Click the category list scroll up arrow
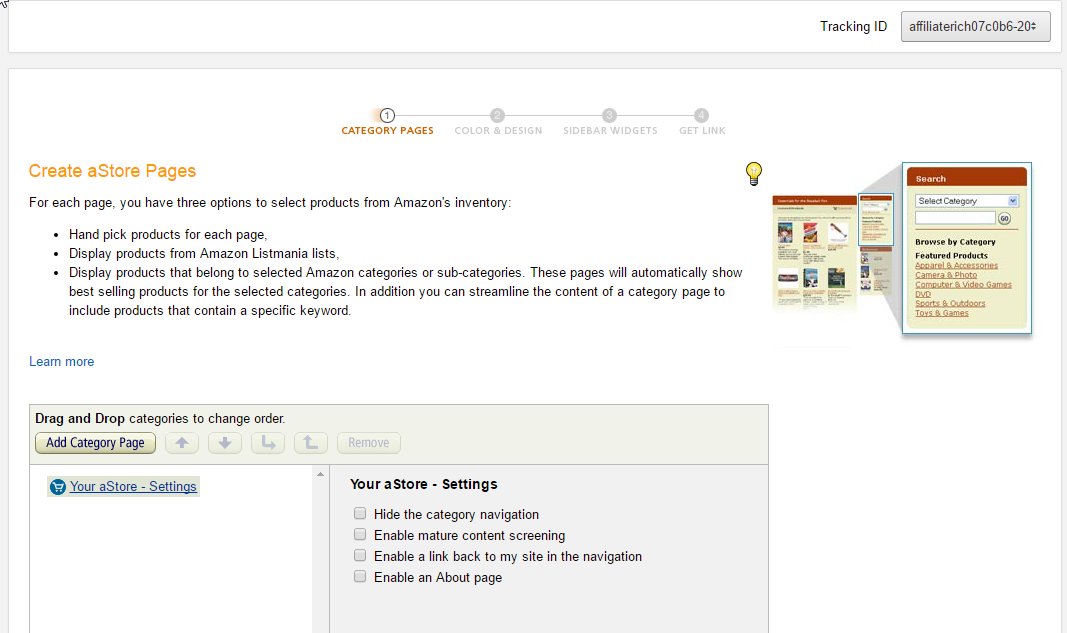The image size is (1067, 633). click(321, 474)
